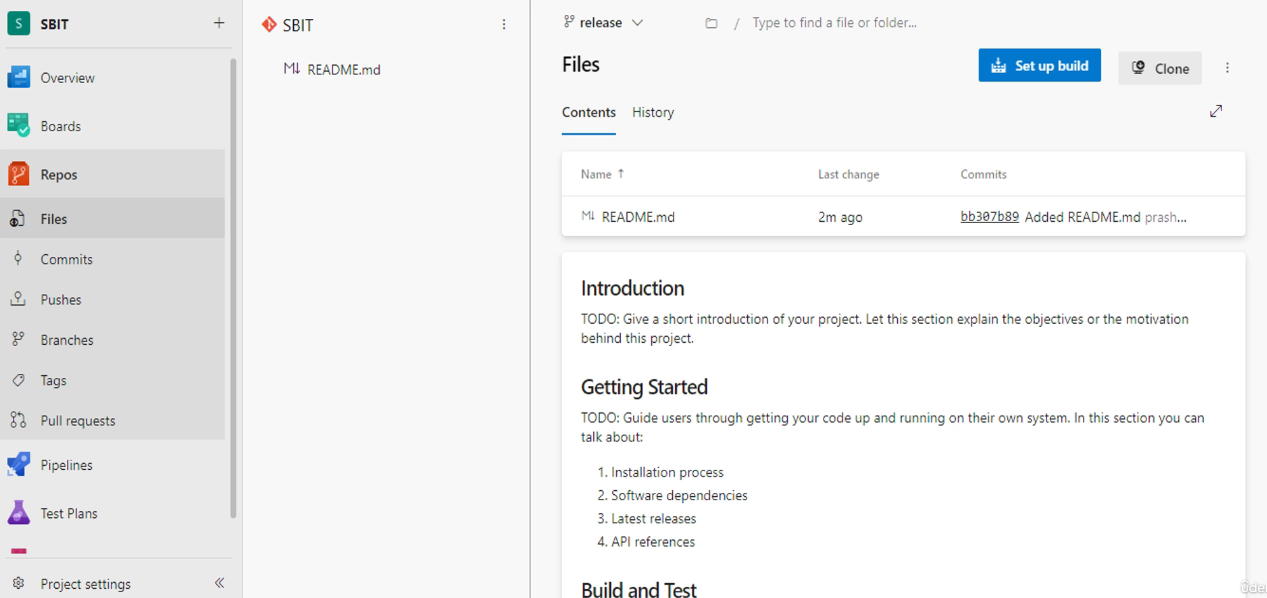The height and width of the screenshot is (598, 1267).
Task: Switch to the History tab
Action: pos(652,112)
